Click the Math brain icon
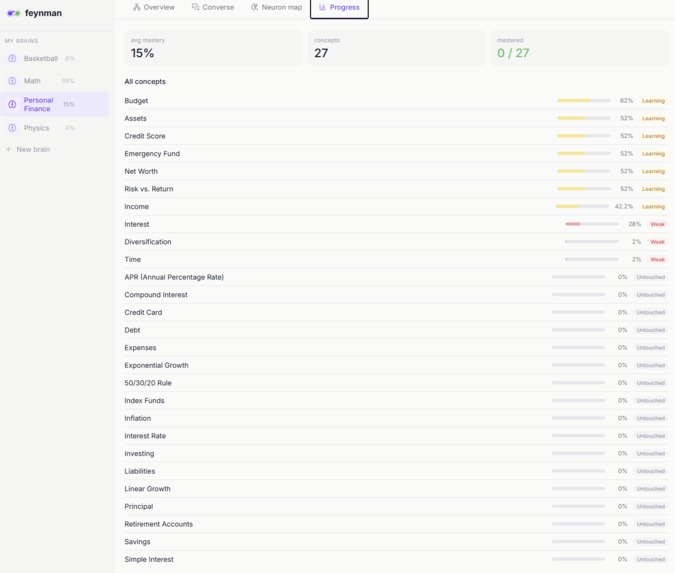 [12, 81]
